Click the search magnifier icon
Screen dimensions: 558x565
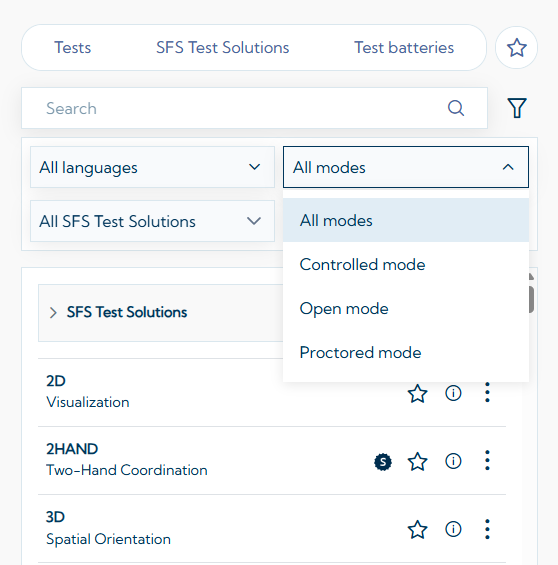456,108
